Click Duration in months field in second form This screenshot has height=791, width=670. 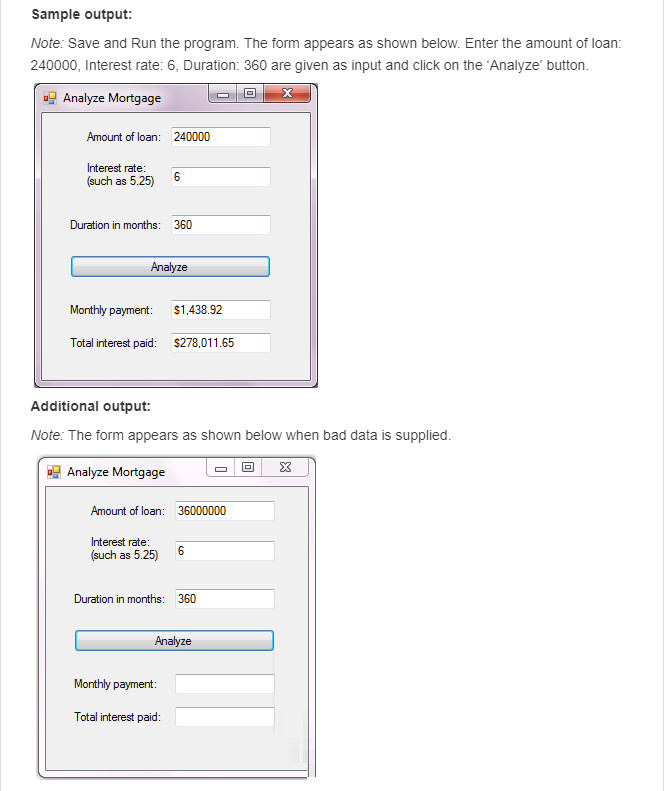[x=225, y=599]
